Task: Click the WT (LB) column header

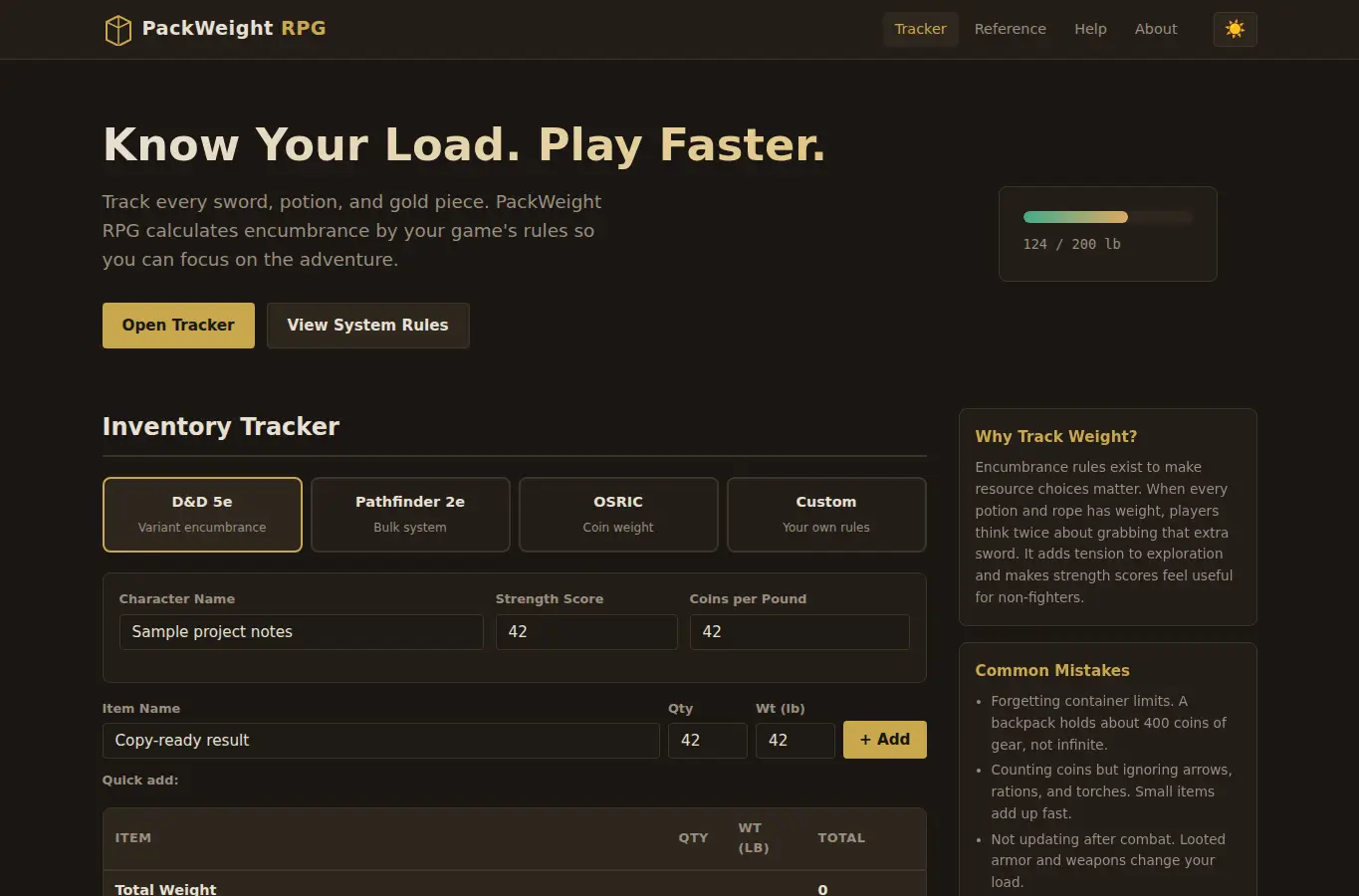Action: point(754,838)
